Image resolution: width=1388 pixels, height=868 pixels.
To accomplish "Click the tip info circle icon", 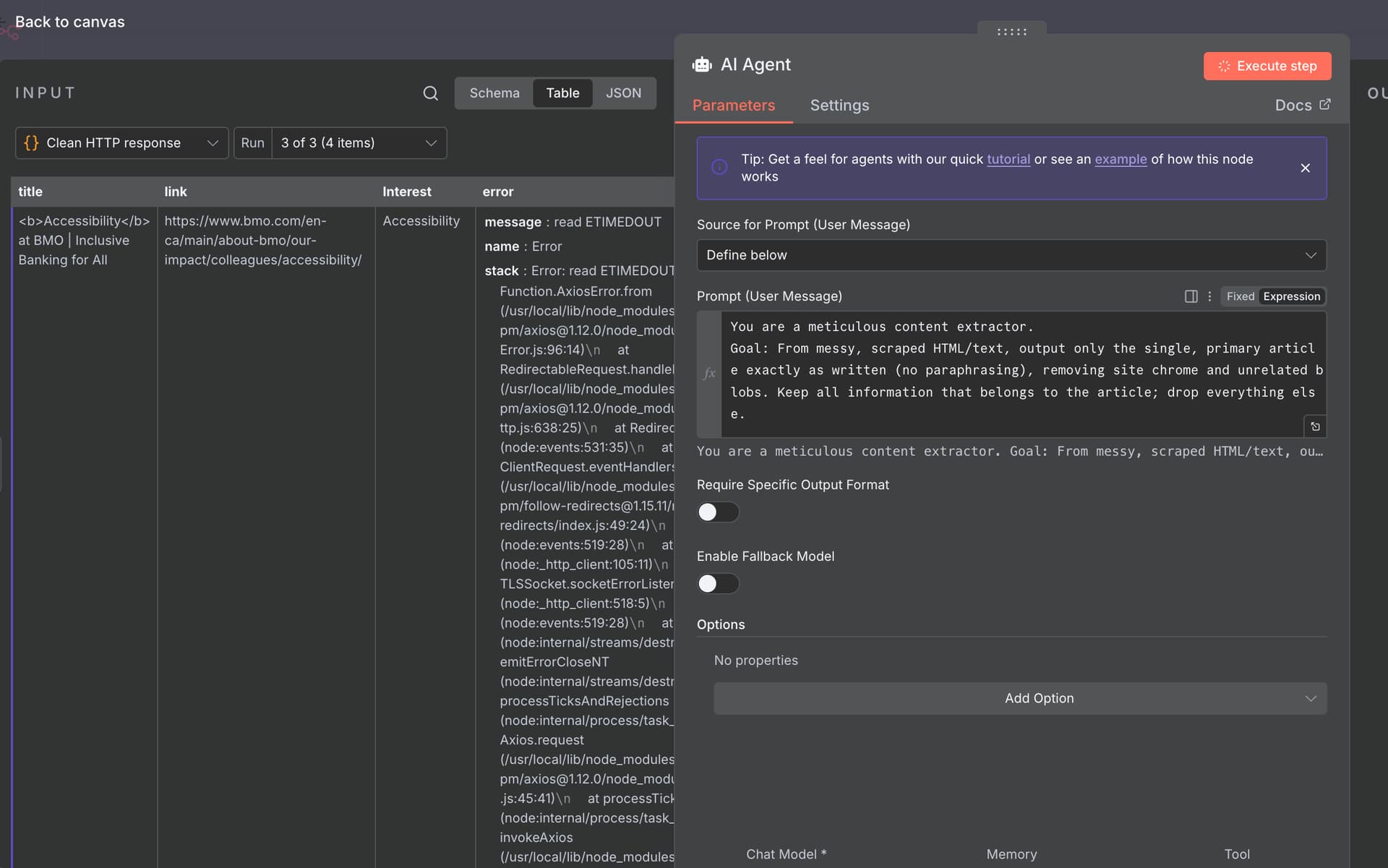I will coord(719,168).
